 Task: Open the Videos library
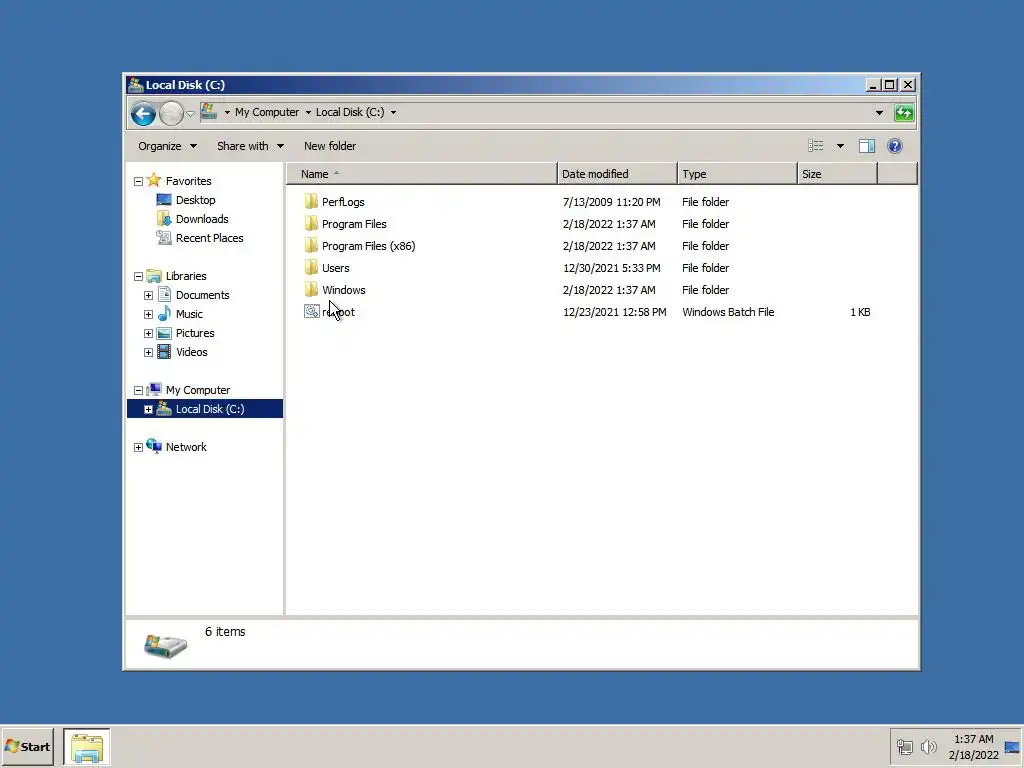pyautogui.click(x=191, y=351)
